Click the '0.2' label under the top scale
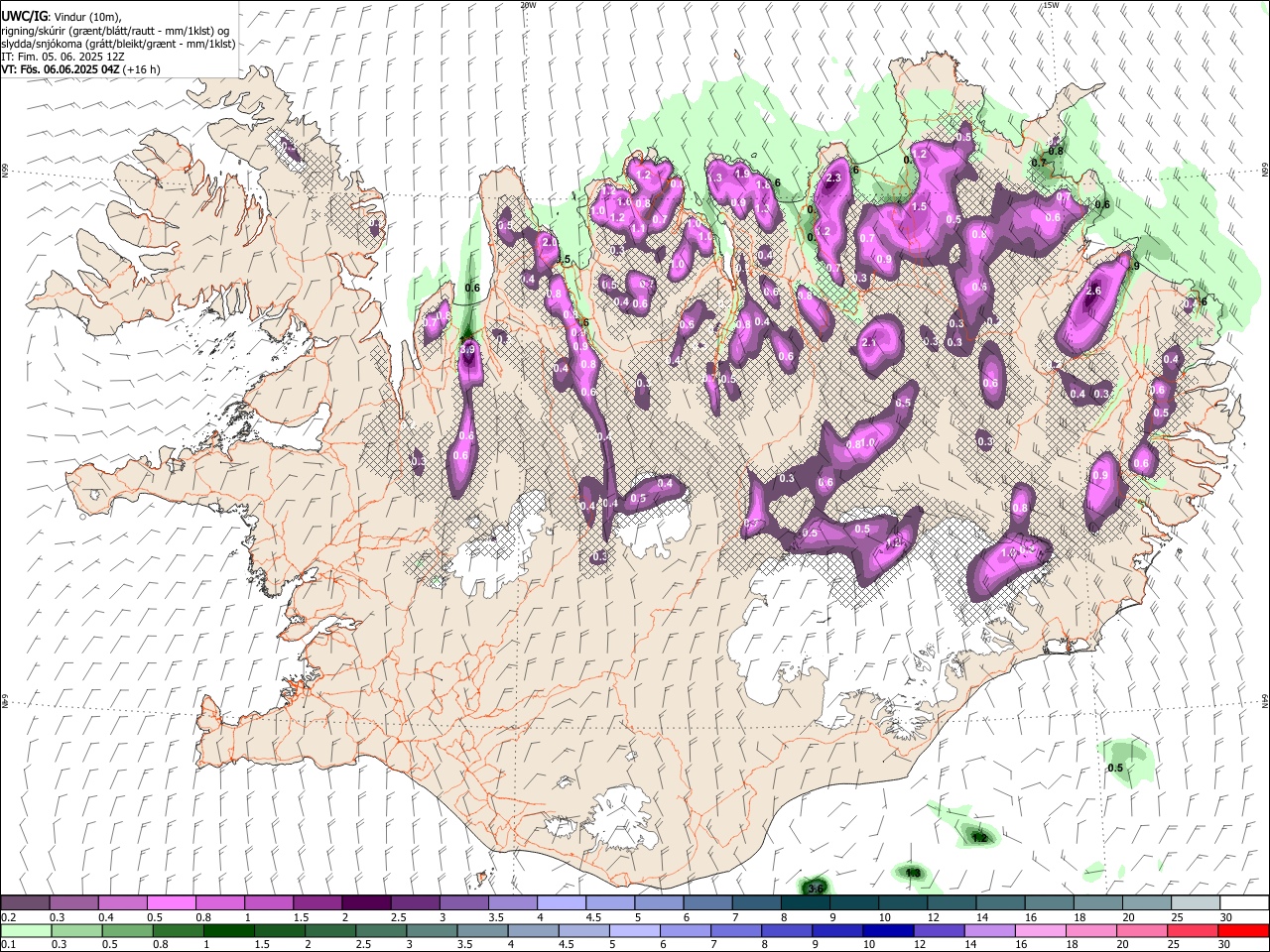 (8, 917)
